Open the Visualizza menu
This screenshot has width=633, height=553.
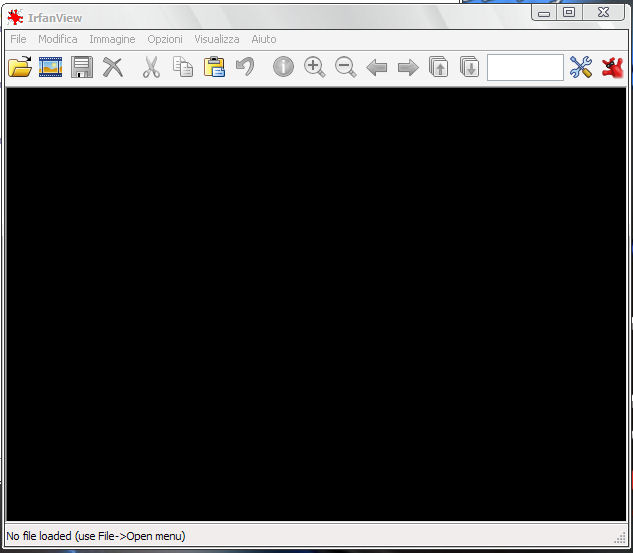(217, 39)
